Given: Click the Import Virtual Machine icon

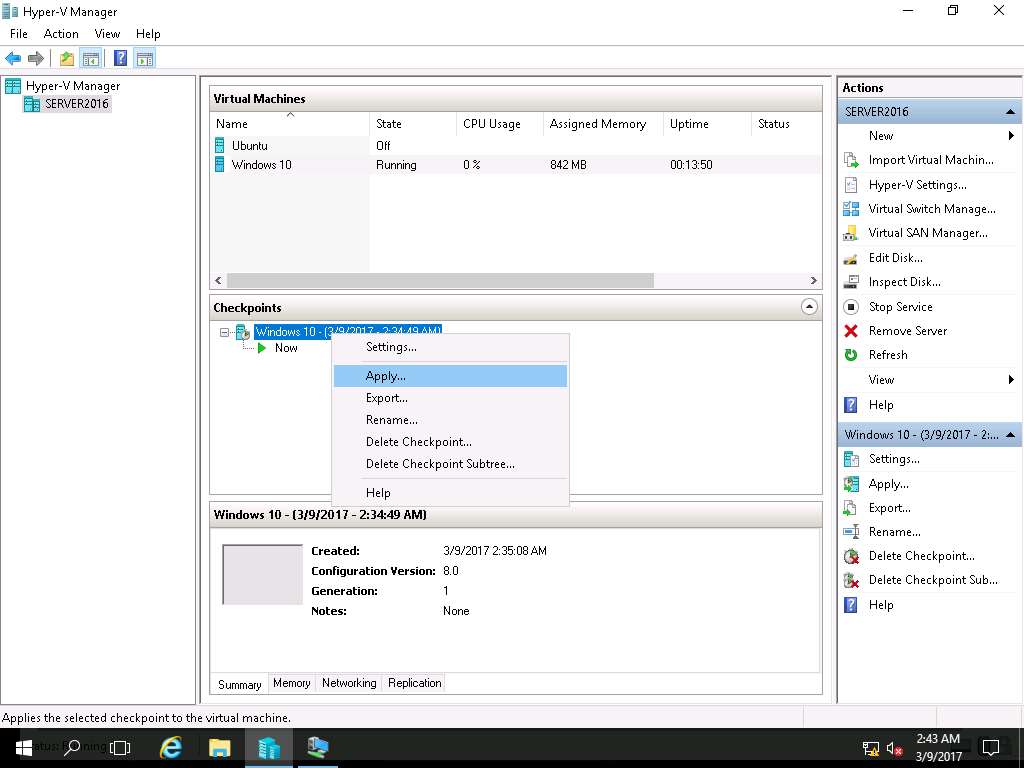Looking at the screenshot, I should 851,160.
